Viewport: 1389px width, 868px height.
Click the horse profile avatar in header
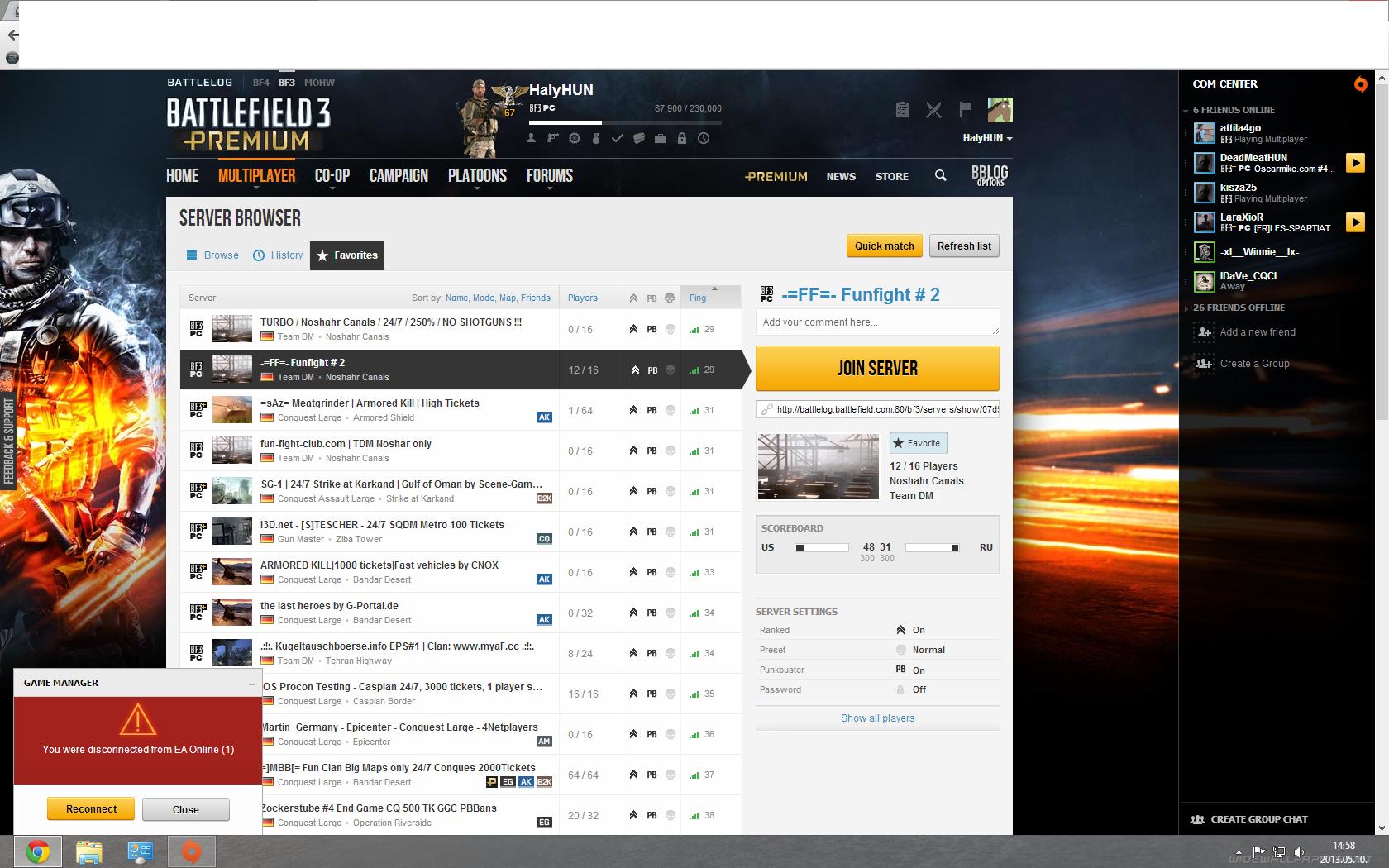(x=1000, y=110)
